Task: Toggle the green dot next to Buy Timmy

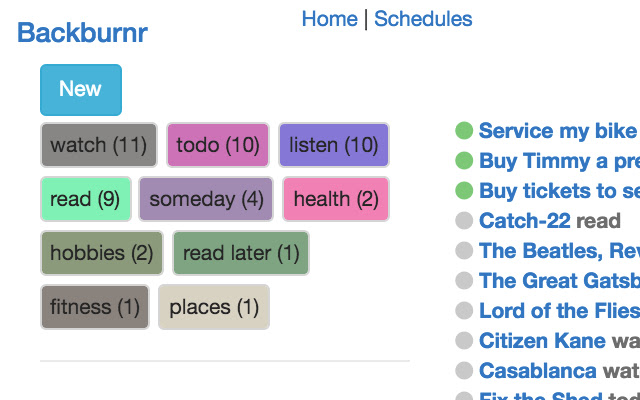Action: [x=464, y=160]
